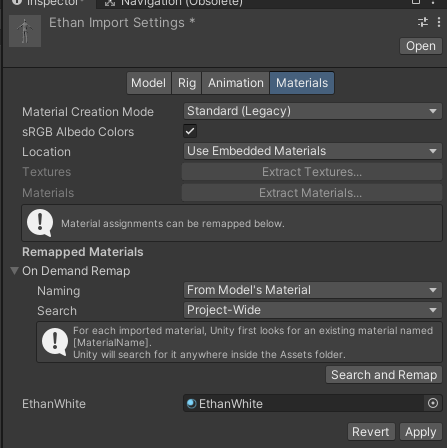Click the Search and Remap button
The image size is (447, 448).
click(x=384, y=375)
